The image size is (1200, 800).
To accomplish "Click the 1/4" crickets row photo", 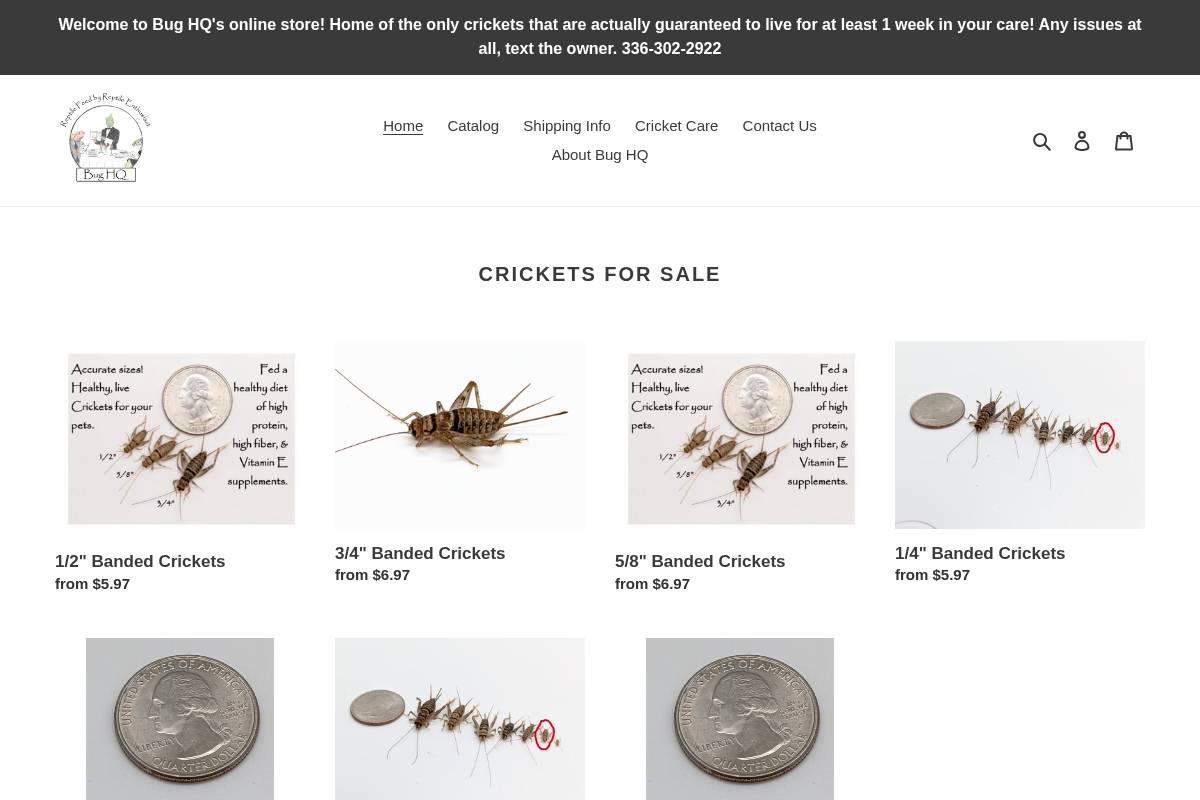I will [1020, 434].
